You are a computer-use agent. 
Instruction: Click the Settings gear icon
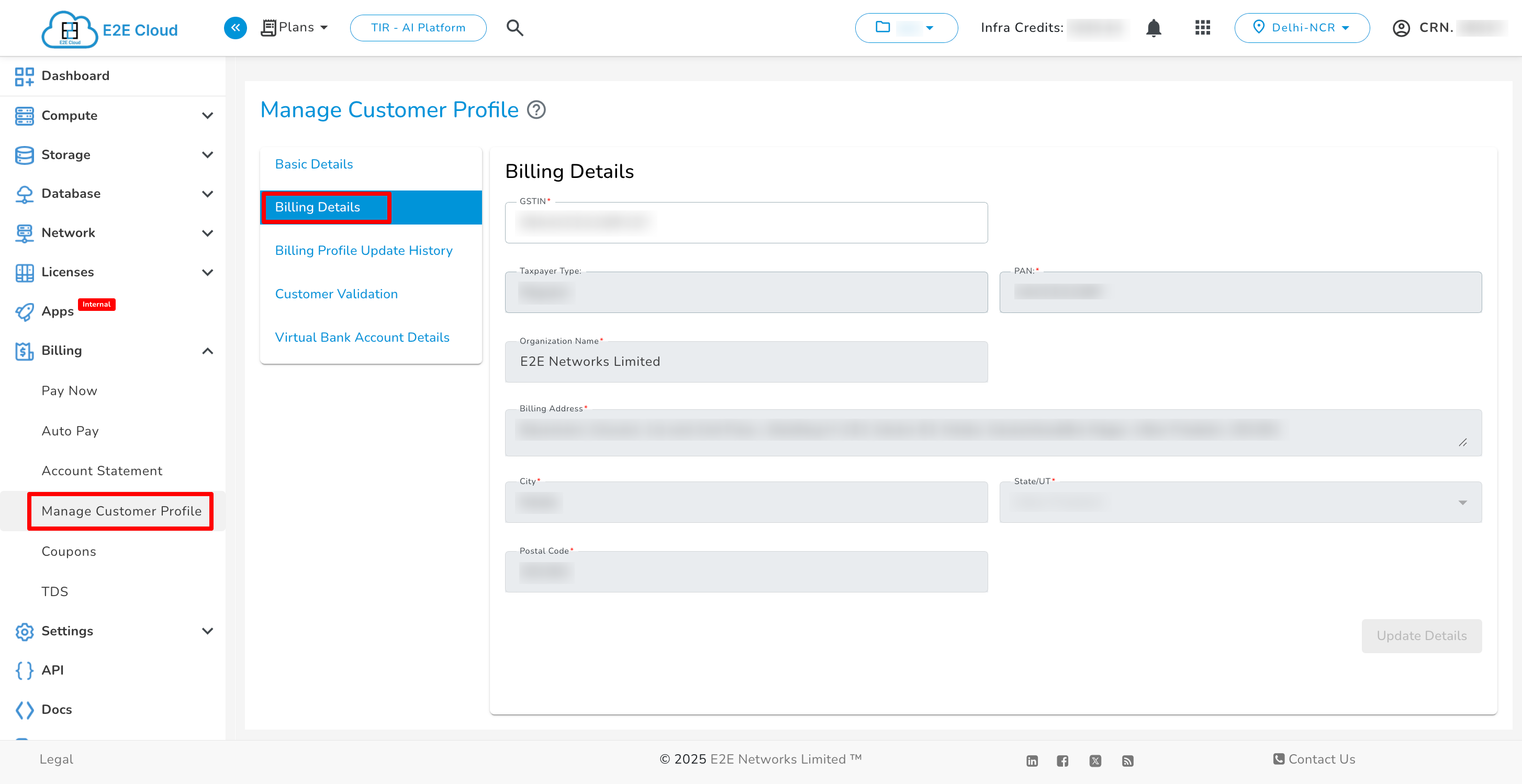[x=24, y=631]
